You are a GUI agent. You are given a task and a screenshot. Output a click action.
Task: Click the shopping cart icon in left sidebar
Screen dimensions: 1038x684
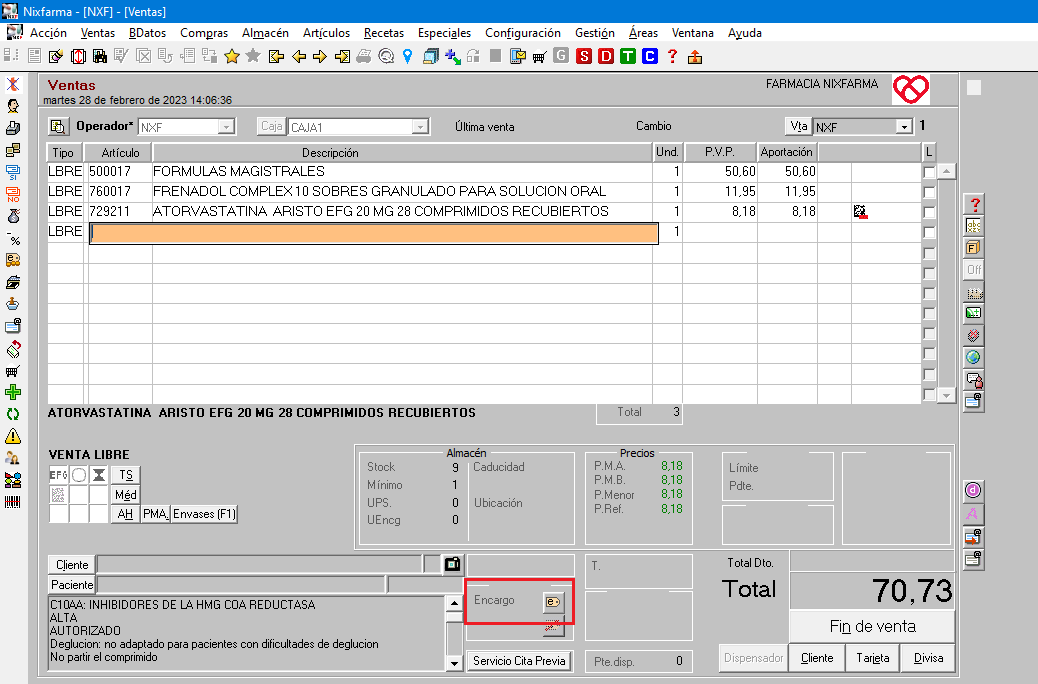[13, 370]
